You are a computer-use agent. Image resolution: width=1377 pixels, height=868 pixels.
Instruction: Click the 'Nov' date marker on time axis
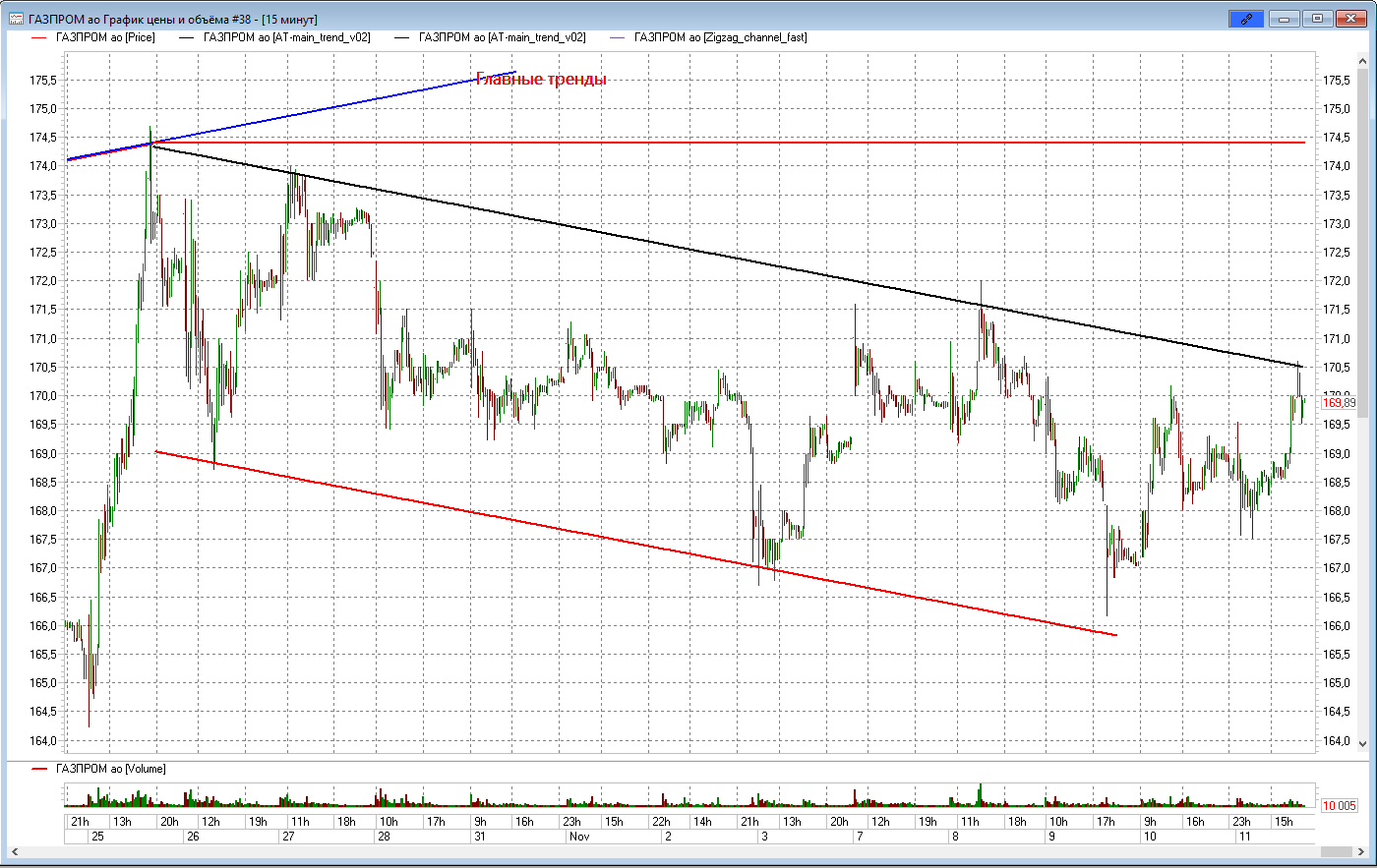(x=579, y=837)
